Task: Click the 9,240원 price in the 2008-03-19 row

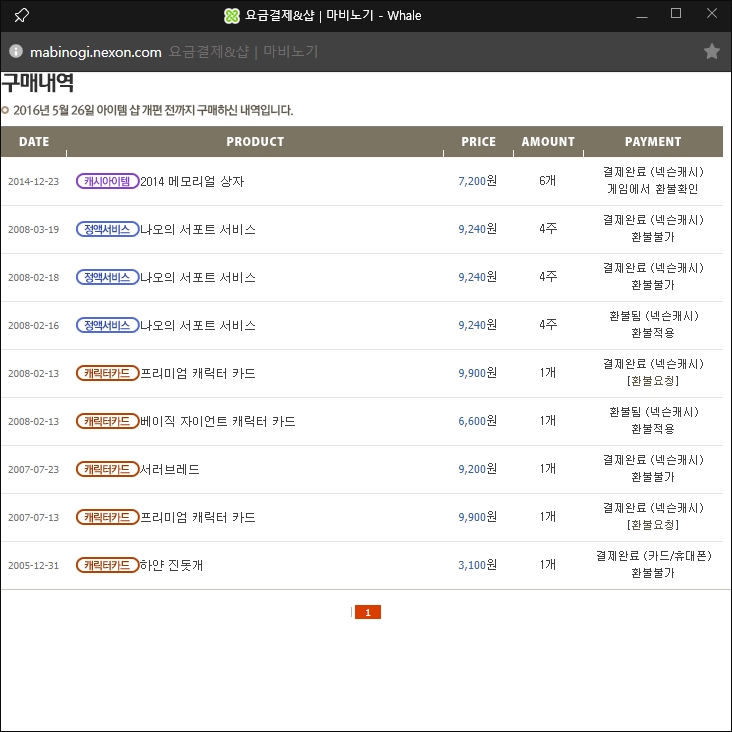Action: (x=478, y=229)
